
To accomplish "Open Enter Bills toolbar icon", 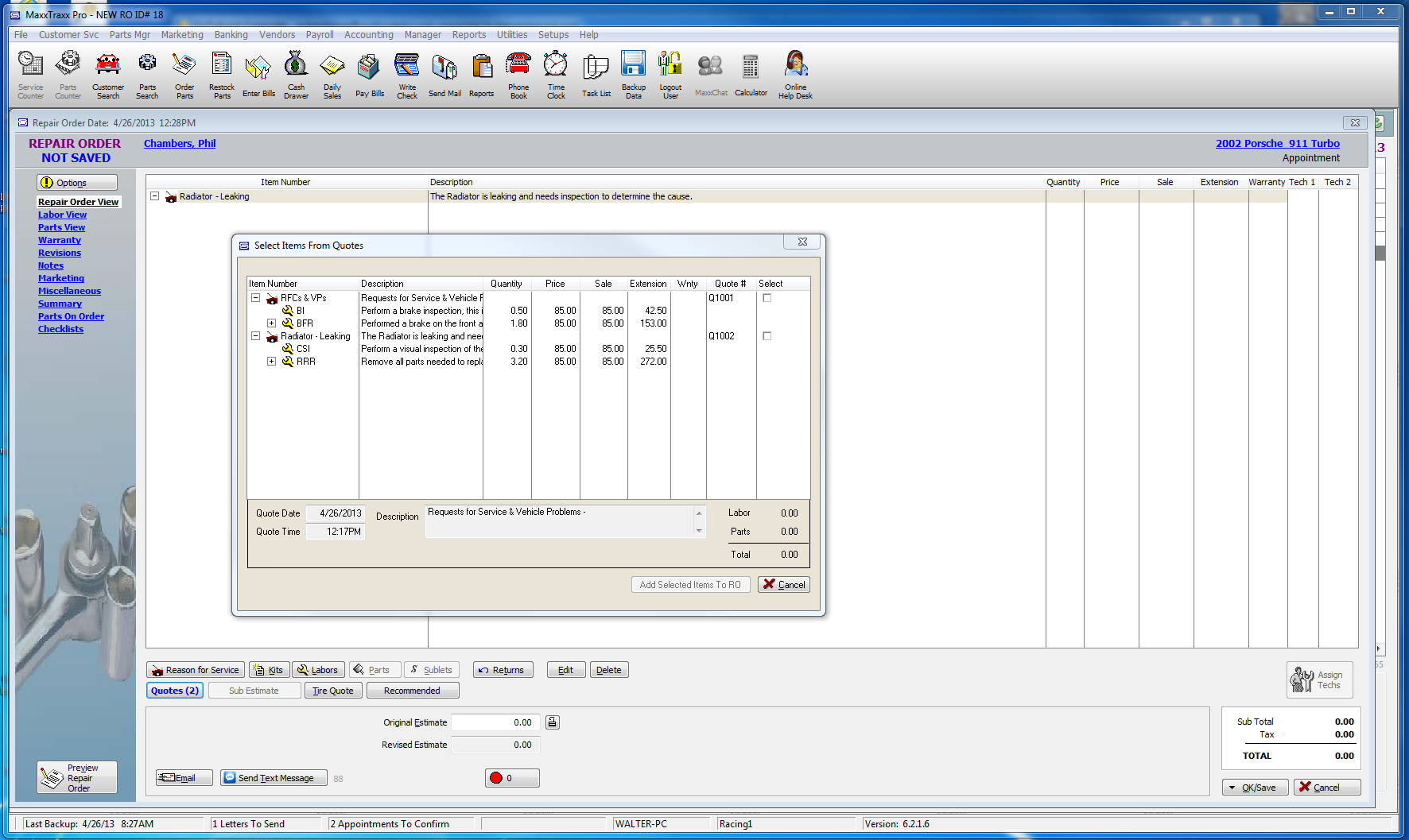I will (x=258, y=75).
